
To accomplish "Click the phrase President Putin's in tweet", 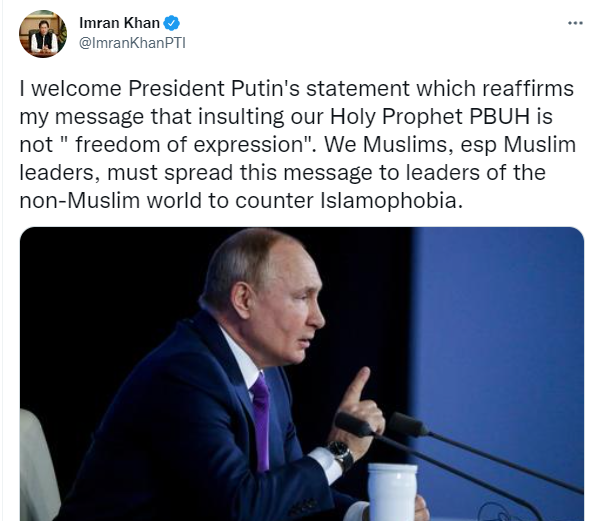I will pos(213,88).
